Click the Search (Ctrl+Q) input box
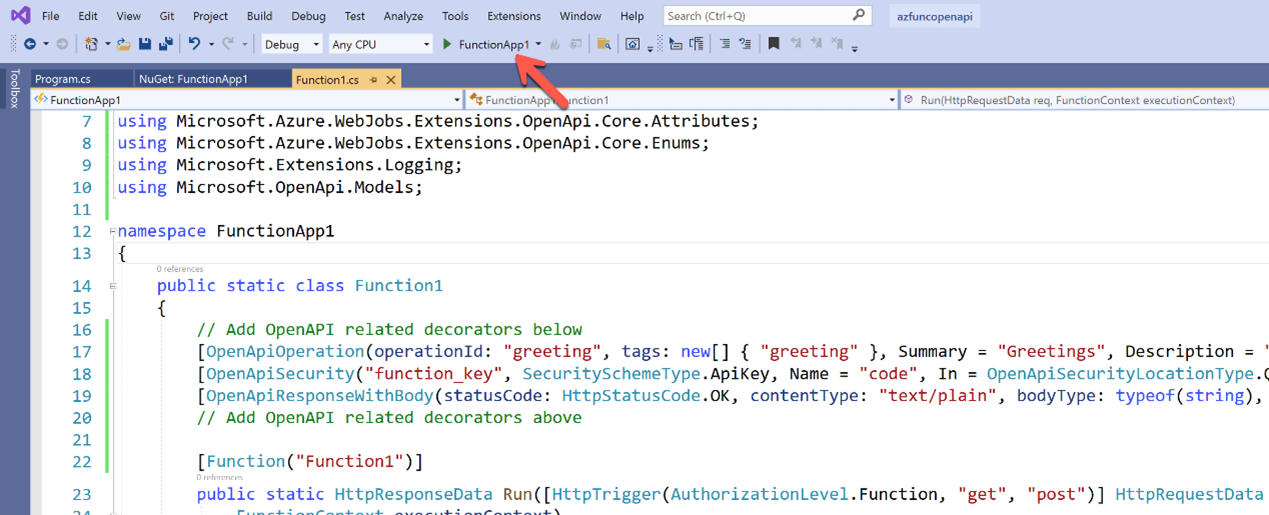 (x=767, y=15)
